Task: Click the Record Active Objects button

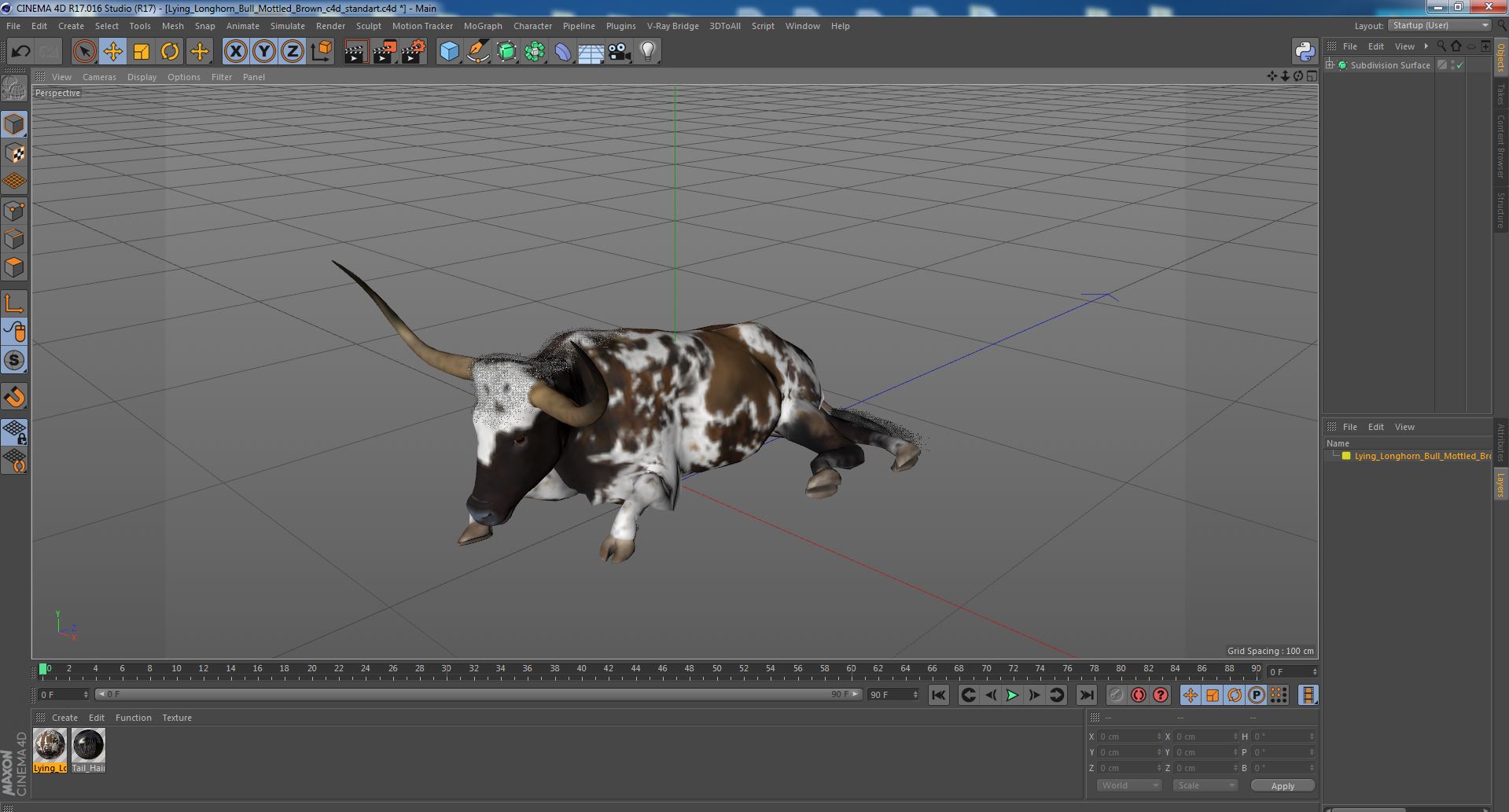Action: (1116, 695)
